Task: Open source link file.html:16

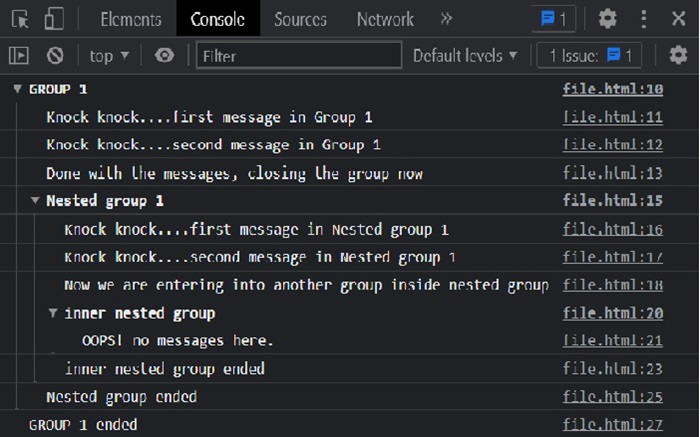Action: pos(612,229)
